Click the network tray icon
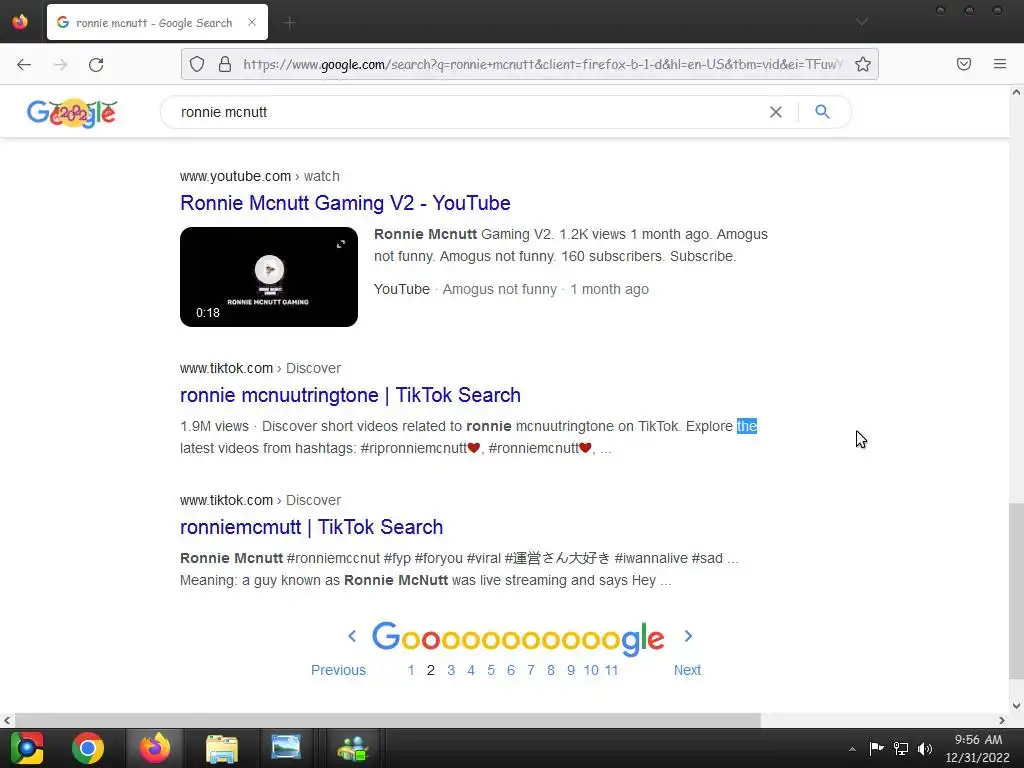This screenshot has width=1024, height=768. click(901, 748)
